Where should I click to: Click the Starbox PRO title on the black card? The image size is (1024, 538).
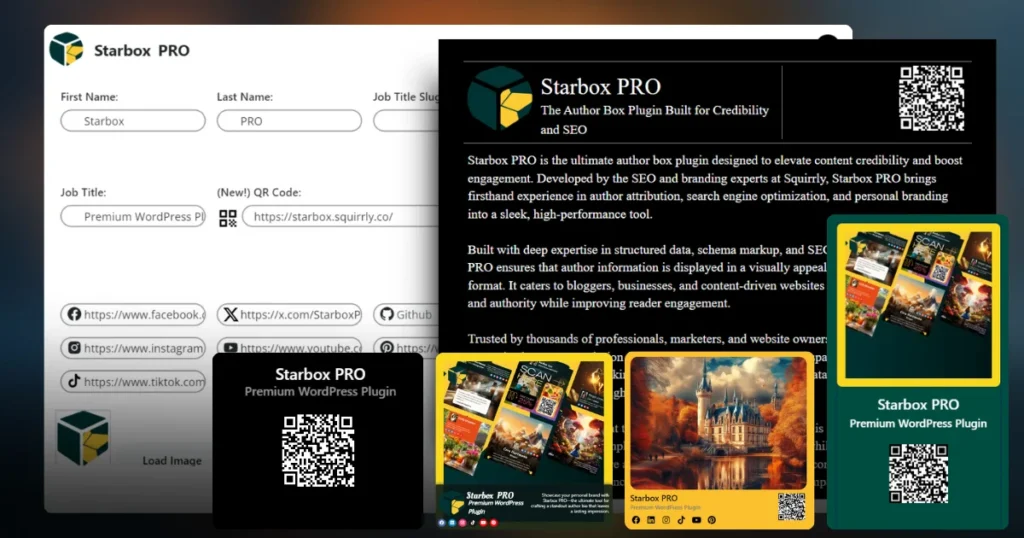click(x=320, y=374)
